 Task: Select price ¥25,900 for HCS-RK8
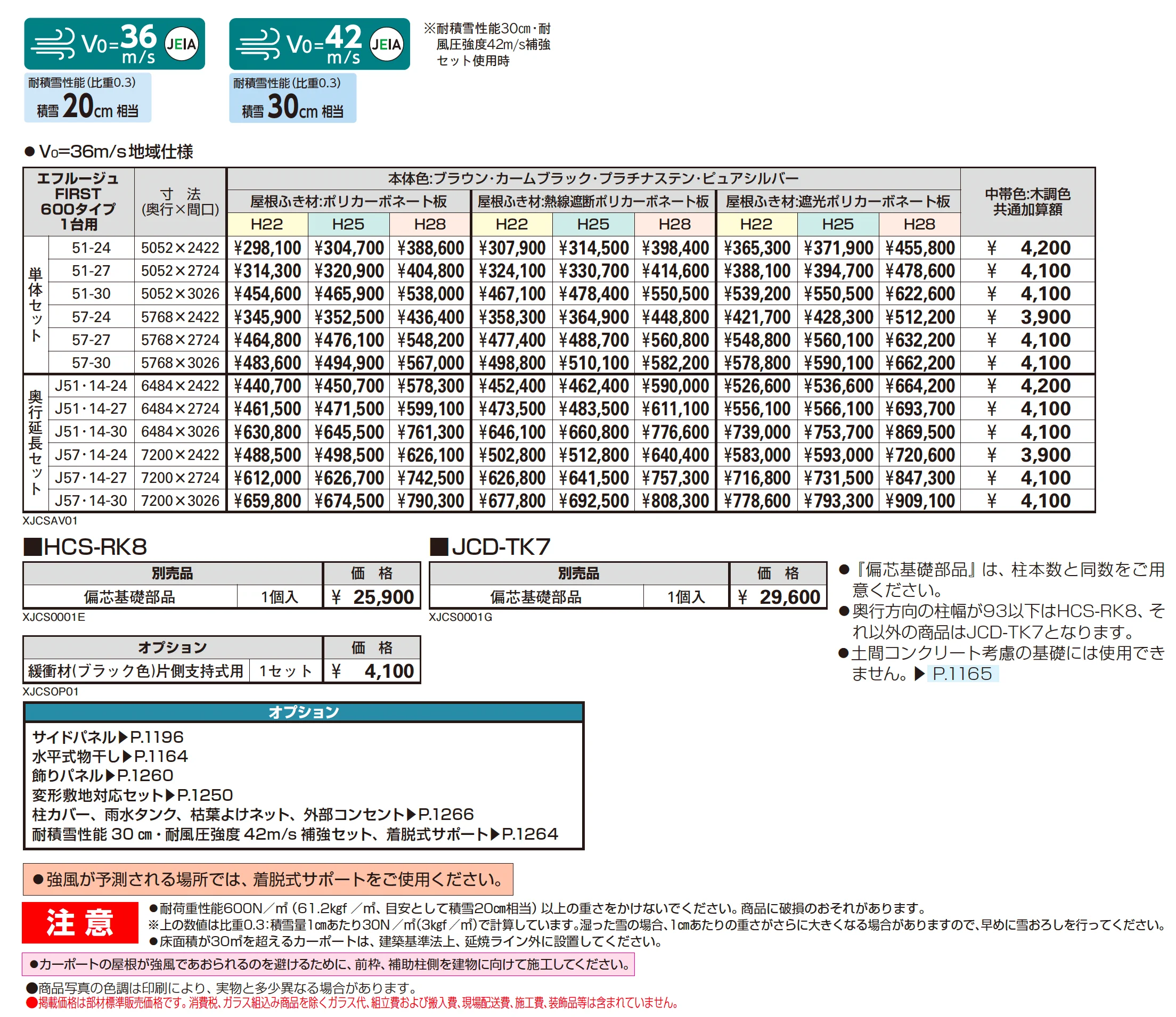(x=372, y=597)
